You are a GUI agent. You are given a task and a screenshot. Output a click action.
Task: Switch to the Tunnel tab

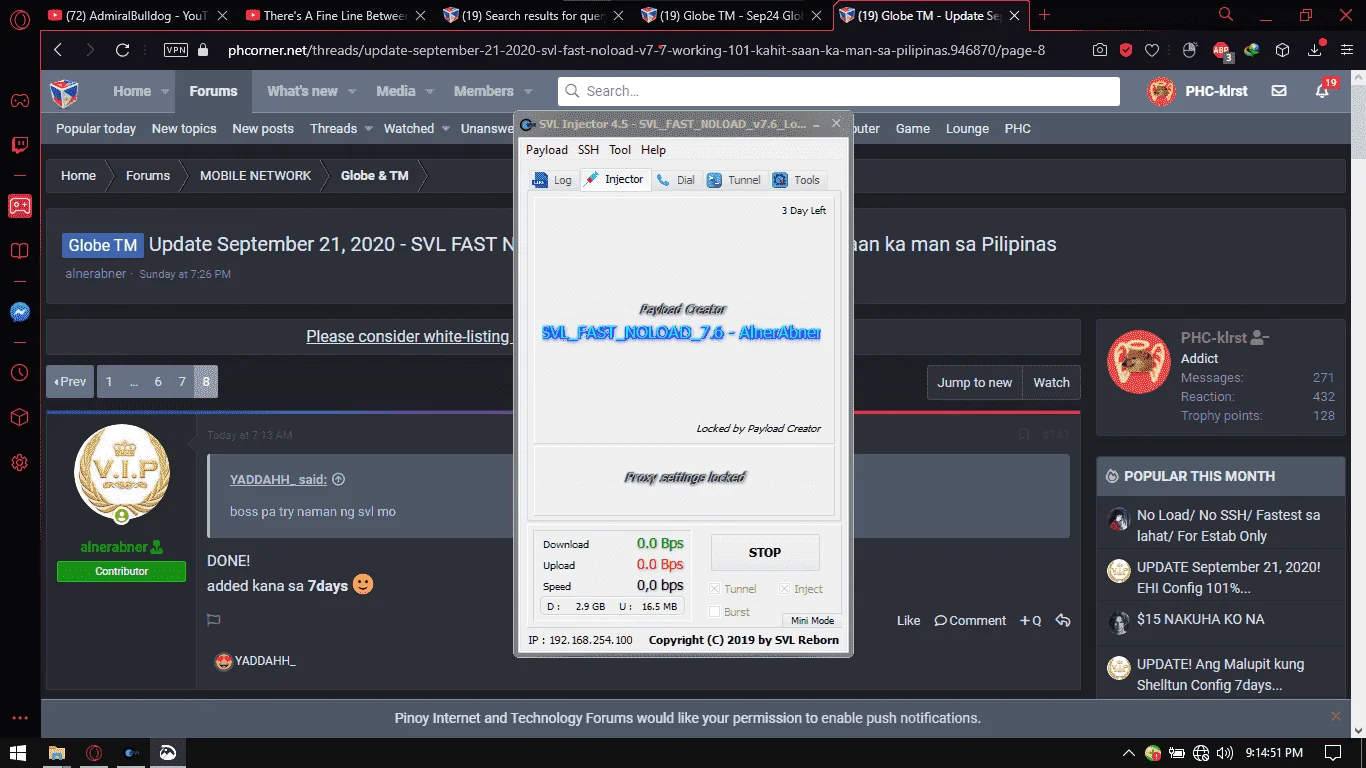[734, 180]
